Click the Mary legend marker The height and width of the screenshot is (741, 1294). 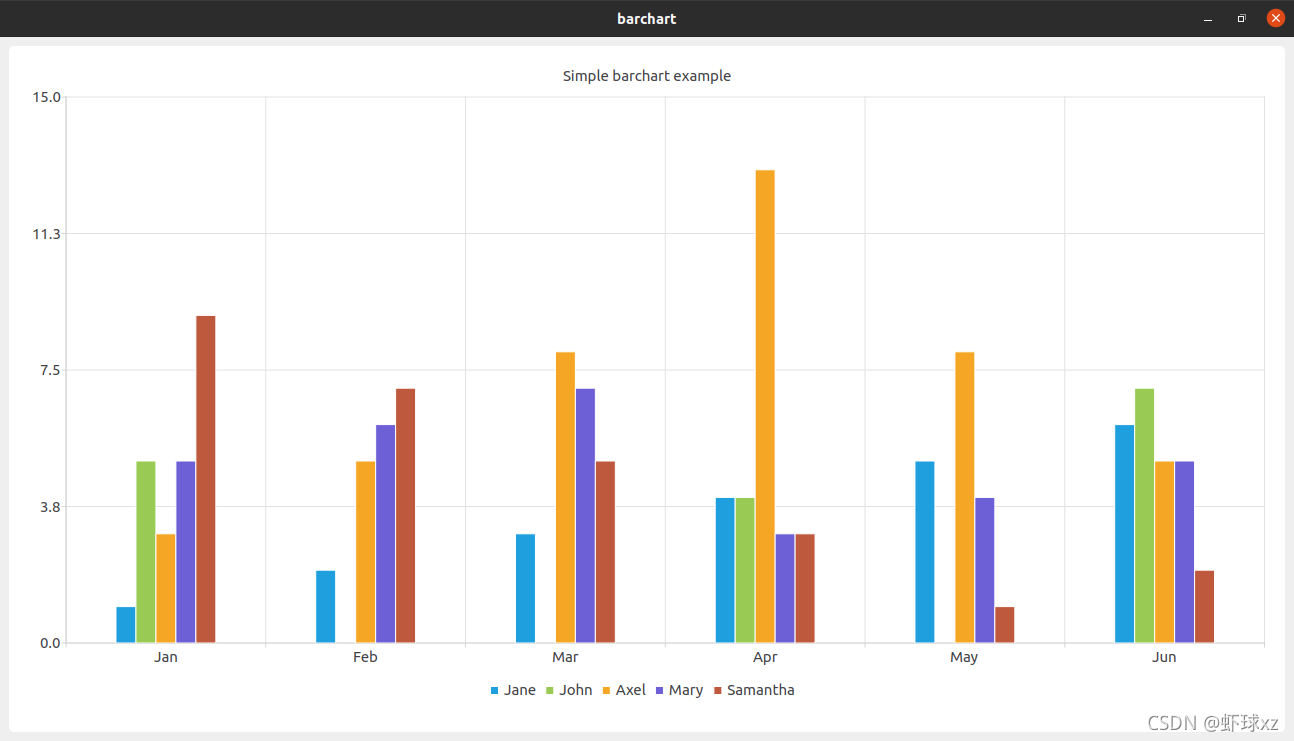[x=660, y=691]
